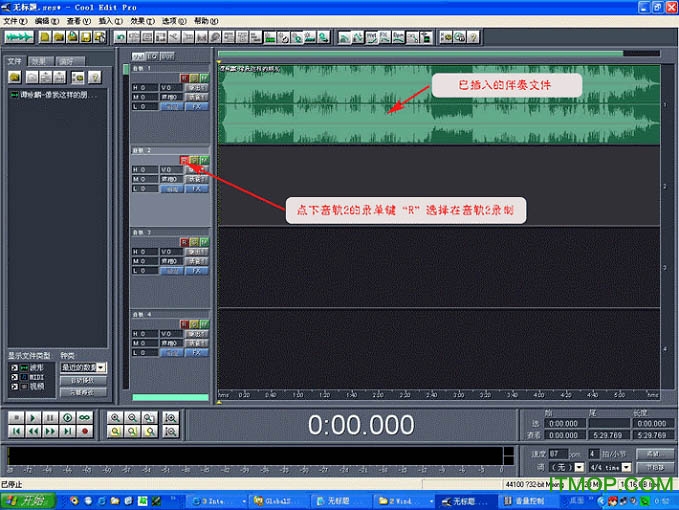The height and width of the screenshot is (510, 679).
Task: Toggle the green M mute button on track 1
Action: [204, 77]
